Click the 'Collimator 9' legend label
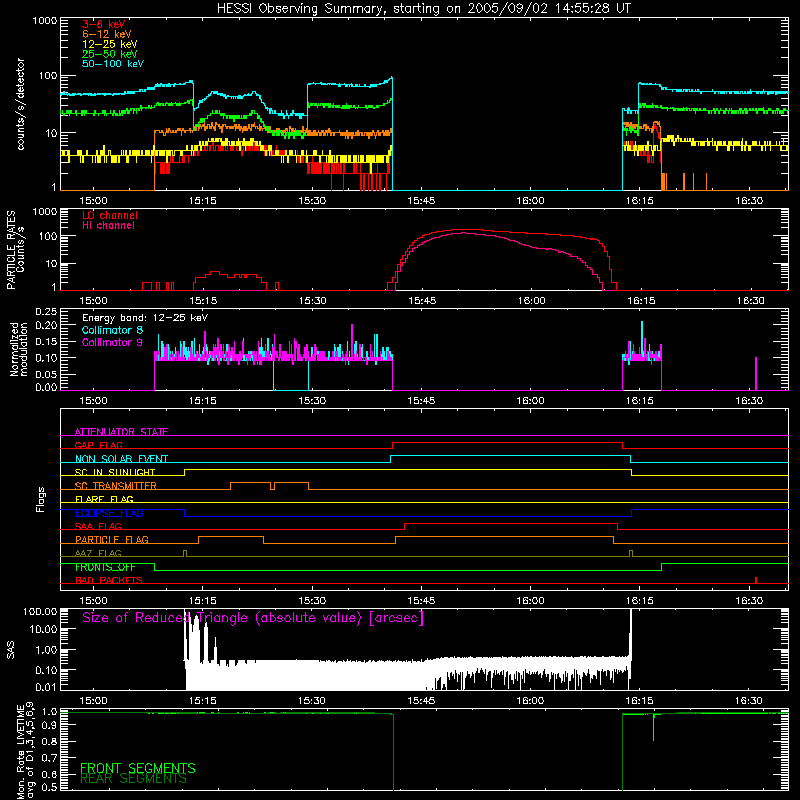800x800 pixels. point(112,342)
